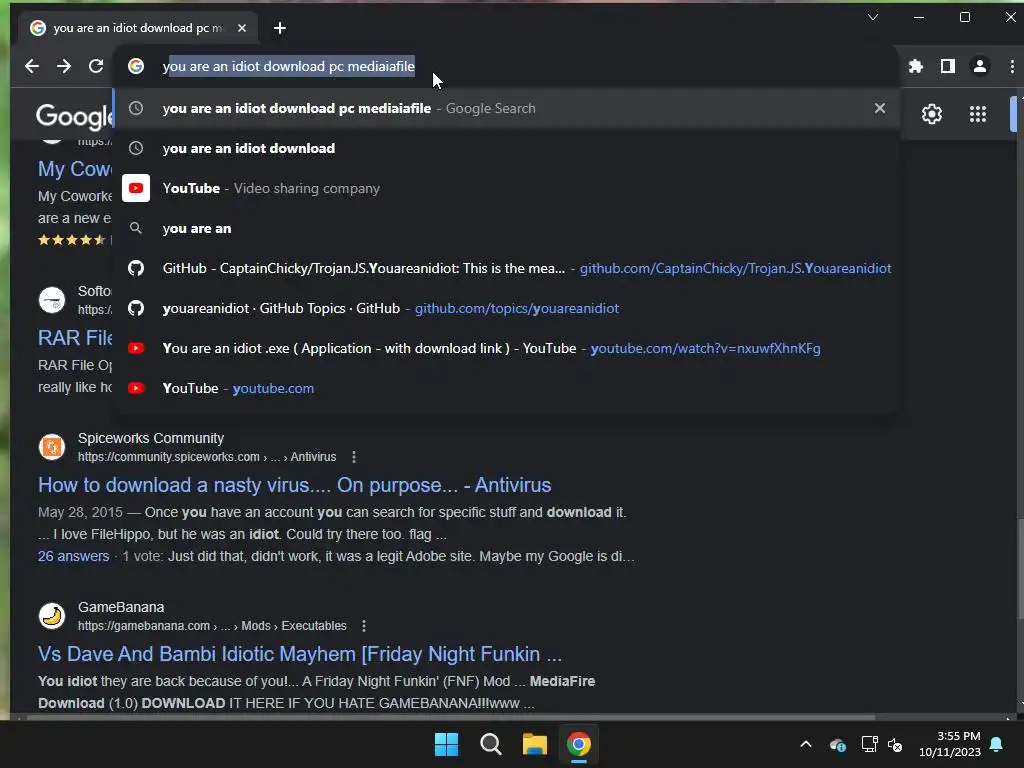
Task: Toggle the Chrome side panel icon
Action: point(948,66)
